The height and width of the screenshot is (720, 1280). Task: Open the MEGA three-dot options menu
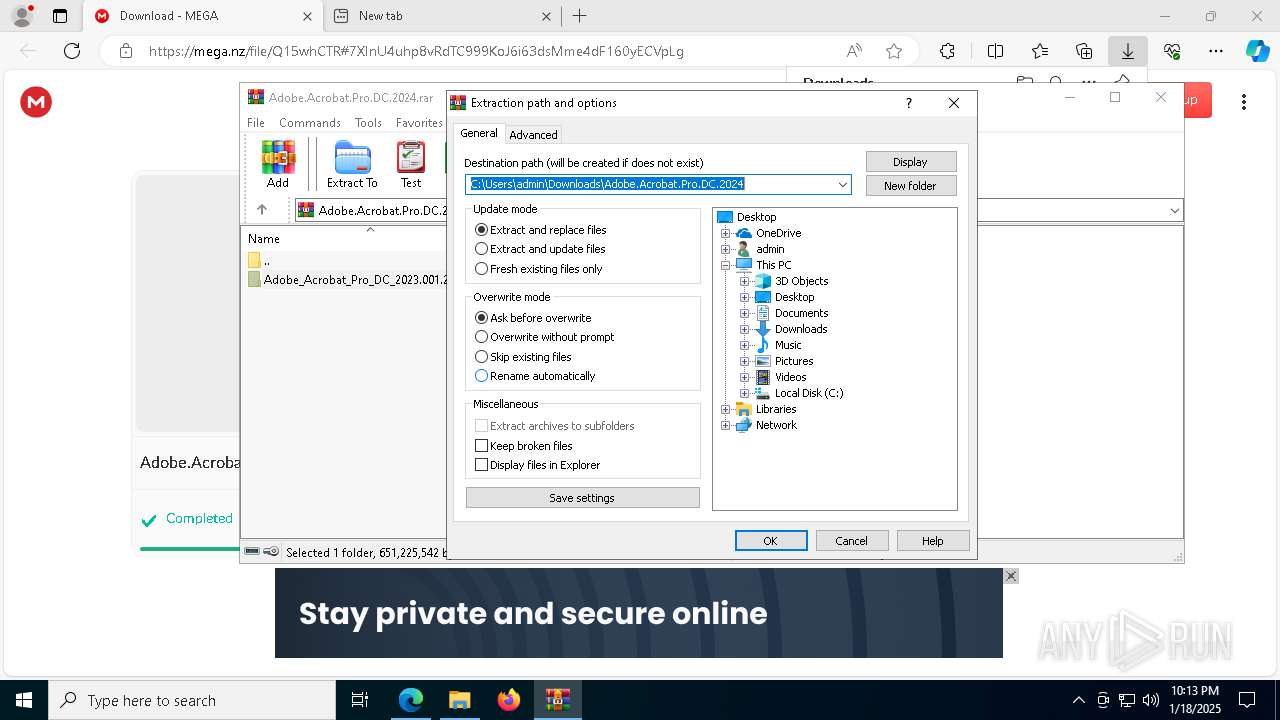point(1244,101)
